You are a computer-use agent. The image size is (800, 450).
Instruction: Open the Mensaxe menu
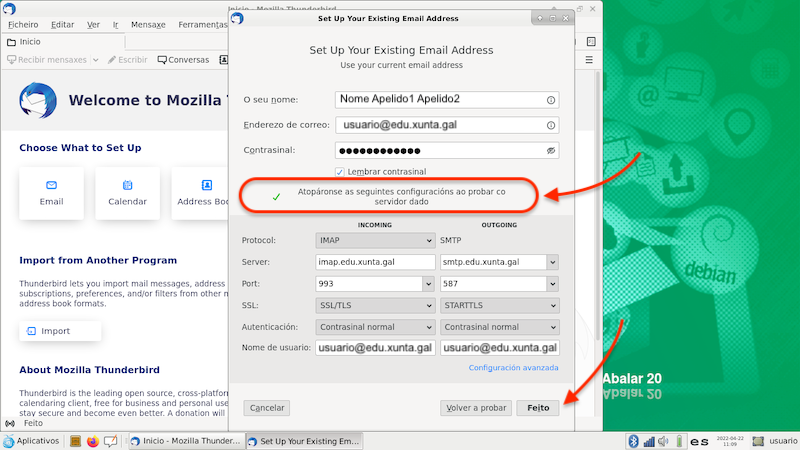147,23
